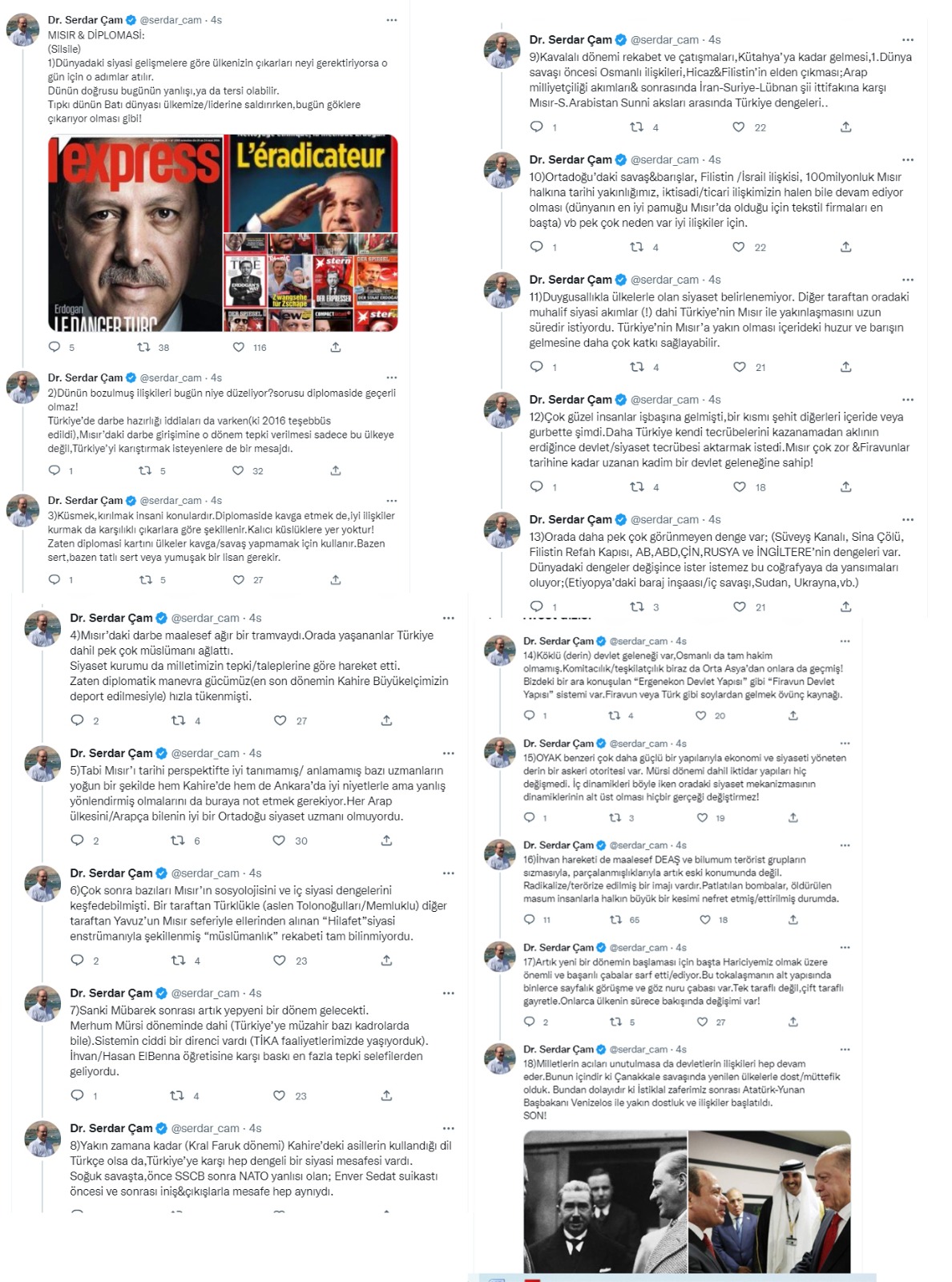Open the black-and-white Atatürk photo
Screen dimensions: 952x1282
point(605,1201)
